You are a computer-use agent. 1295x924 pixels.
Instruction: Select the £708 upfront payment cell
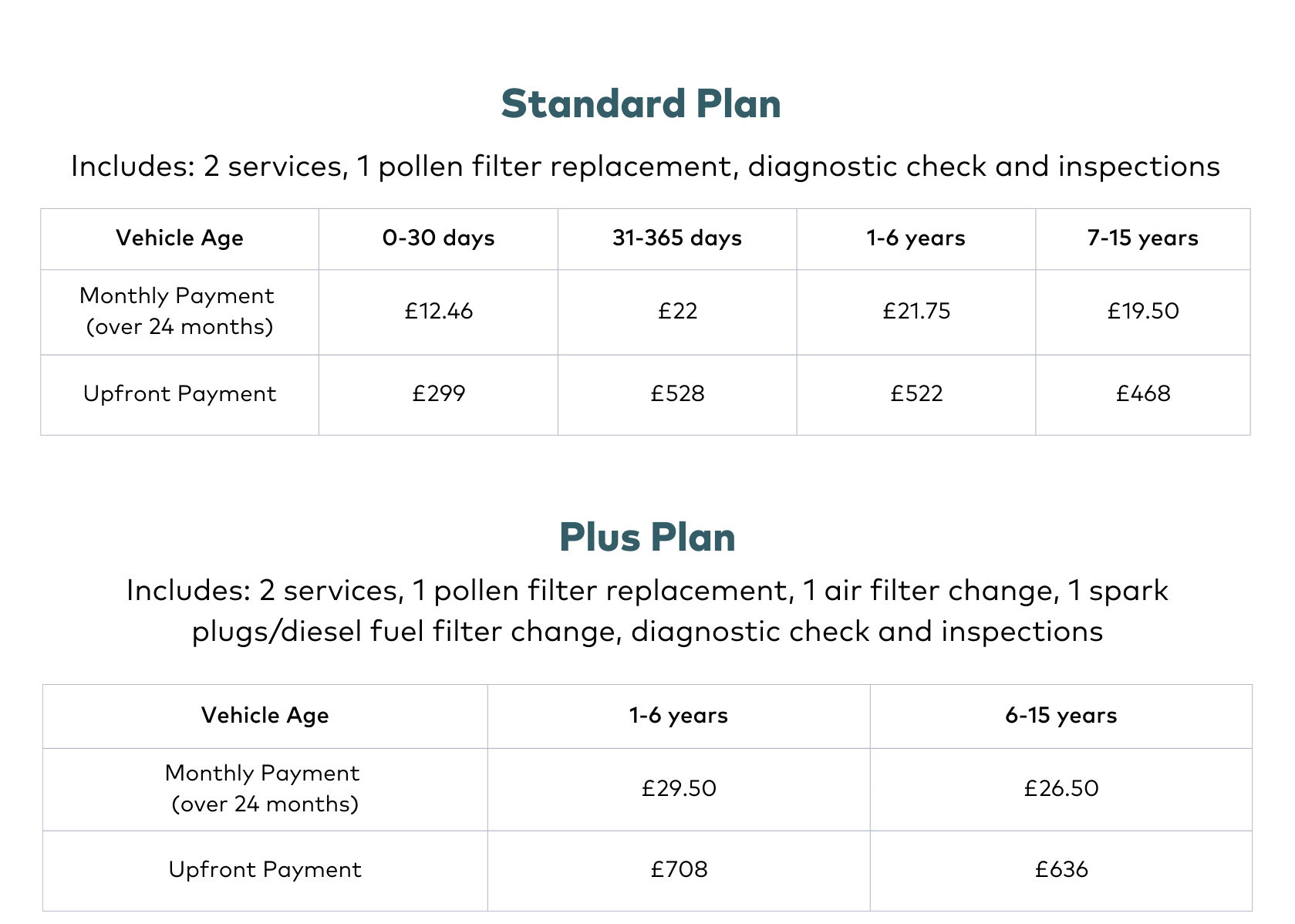coord(679,870)
